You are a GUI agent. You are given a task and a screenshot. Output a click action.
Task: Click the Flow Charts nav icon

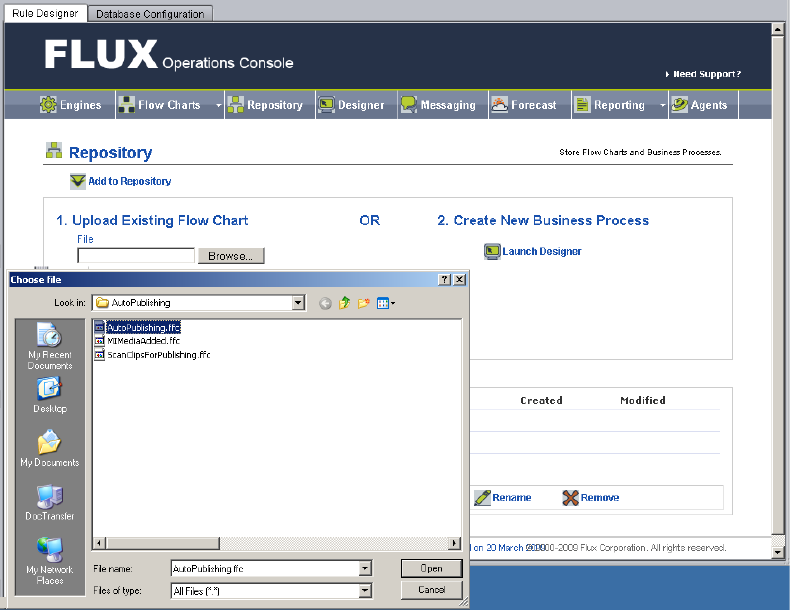click(126, 105)
